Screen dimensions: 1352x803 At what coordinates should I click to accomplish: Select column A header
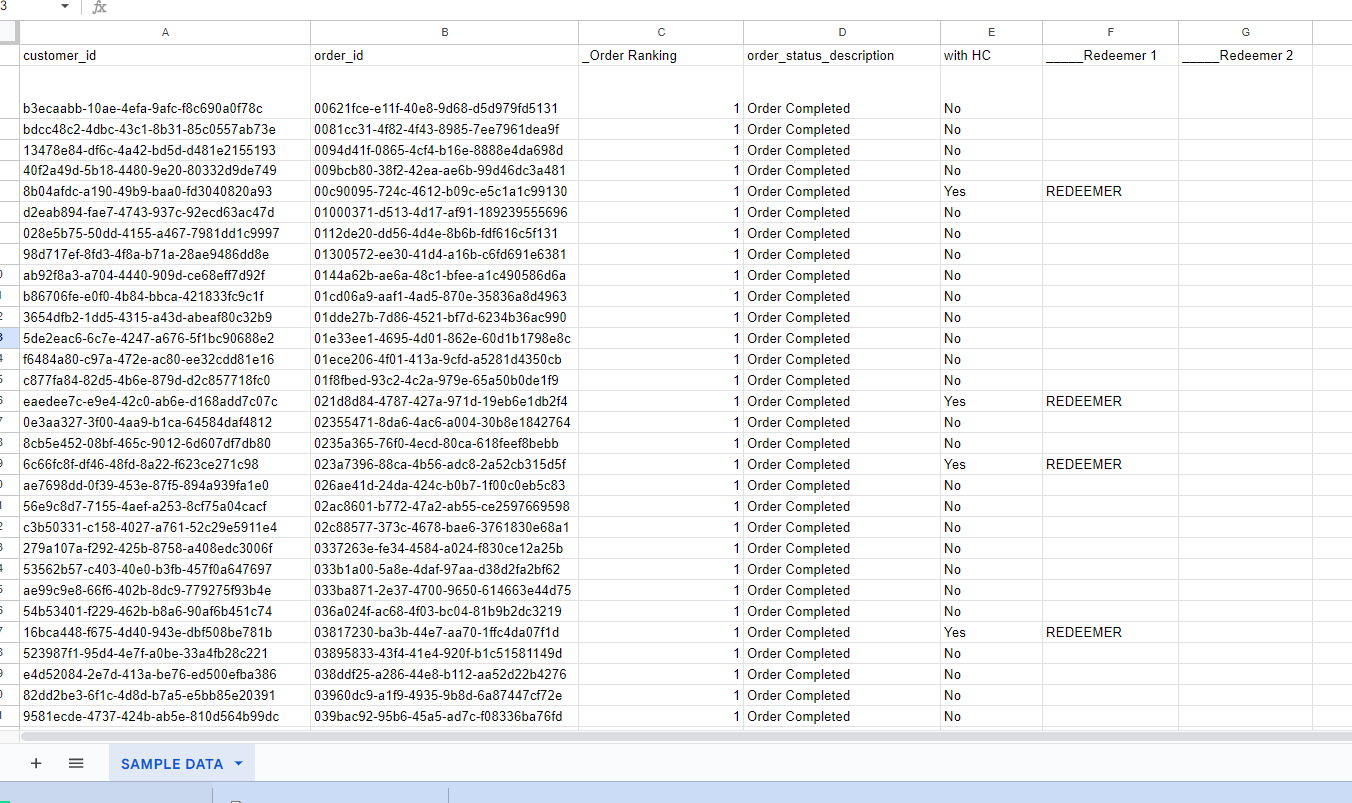click(165, 32)
